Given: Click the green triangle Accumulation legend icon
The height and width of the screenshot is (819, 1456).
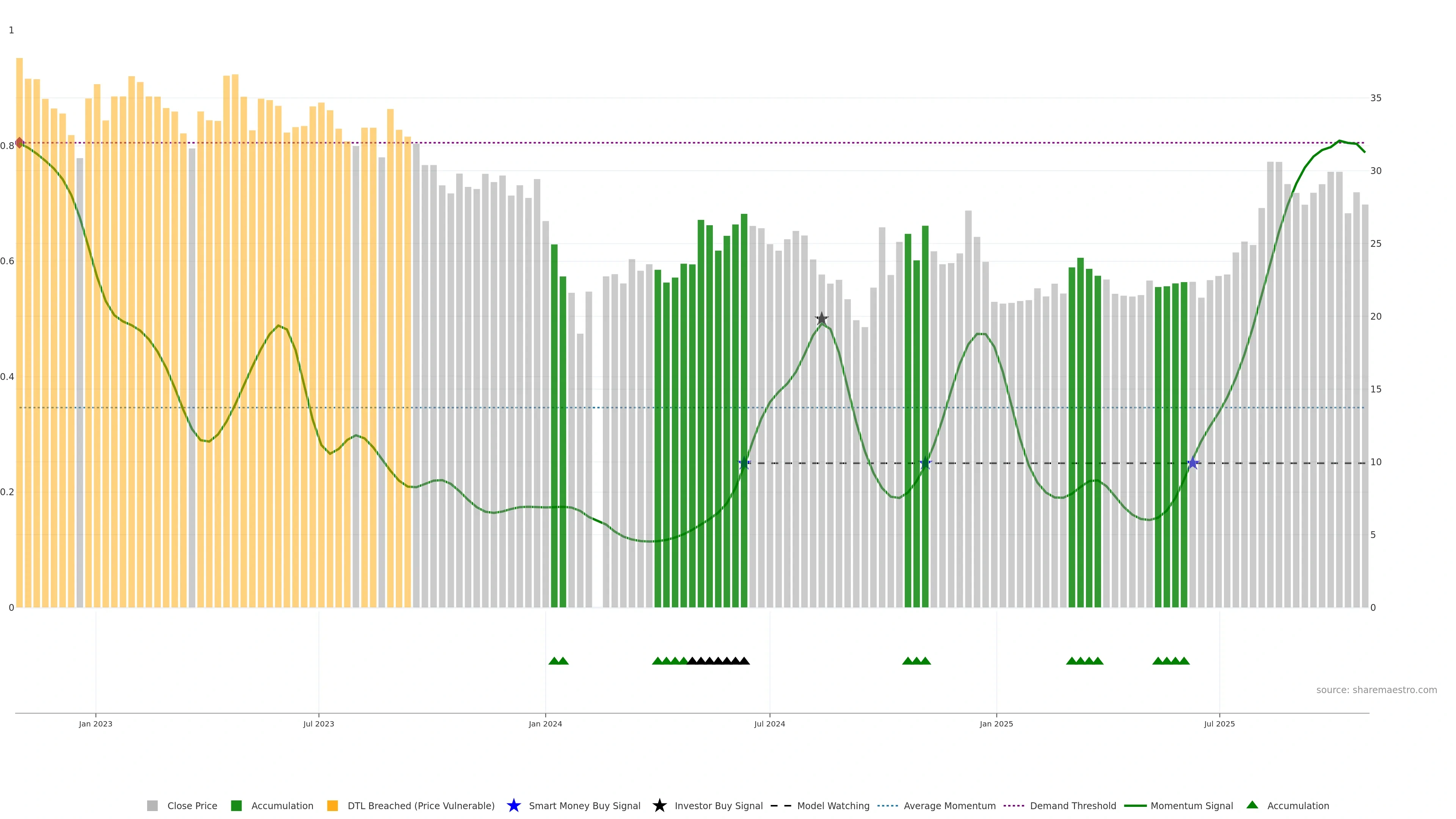Looking at the screenshot, I should click(x=1252, y=805).
